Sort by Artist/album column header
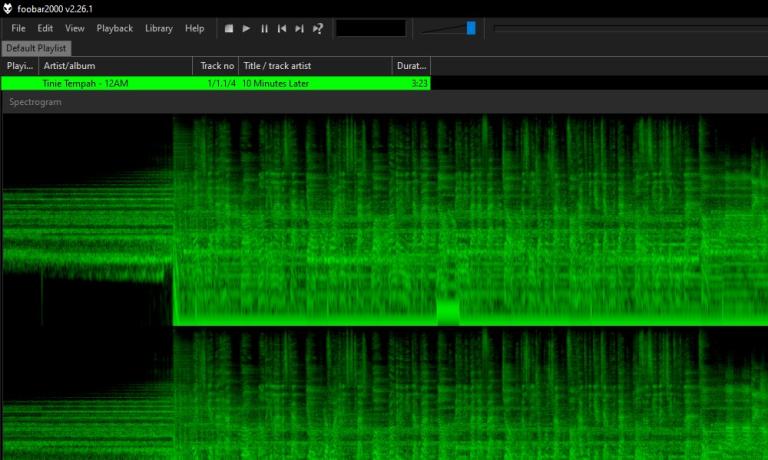The width and height of the screenshot is (768, 460). click(116, 66)
